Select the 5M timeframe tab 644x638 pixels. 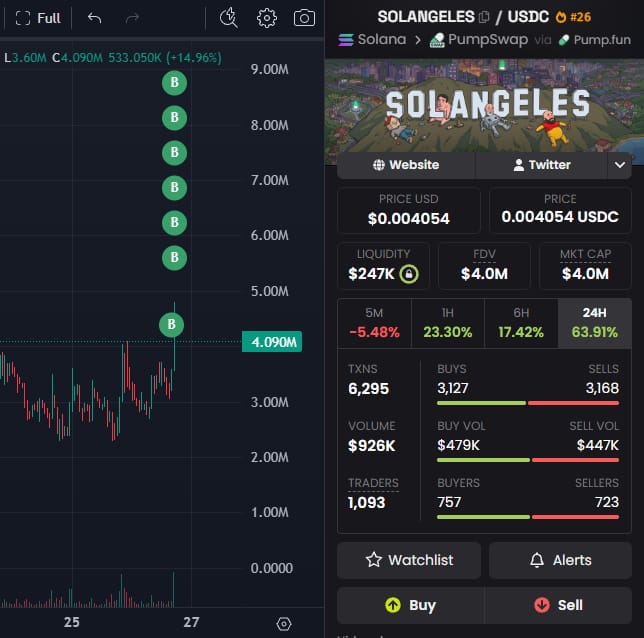[x=374, y=323]
